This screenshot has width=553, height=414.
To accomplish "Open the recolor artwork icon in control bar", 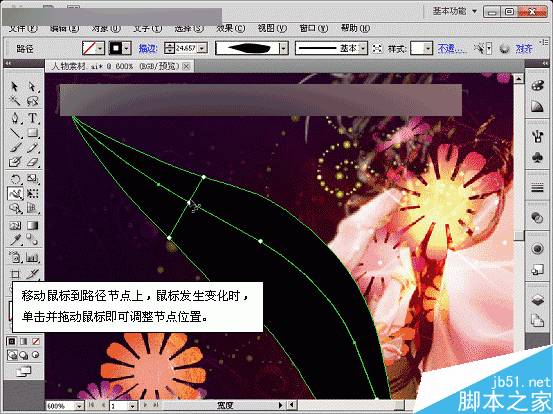I will [504, 48].
